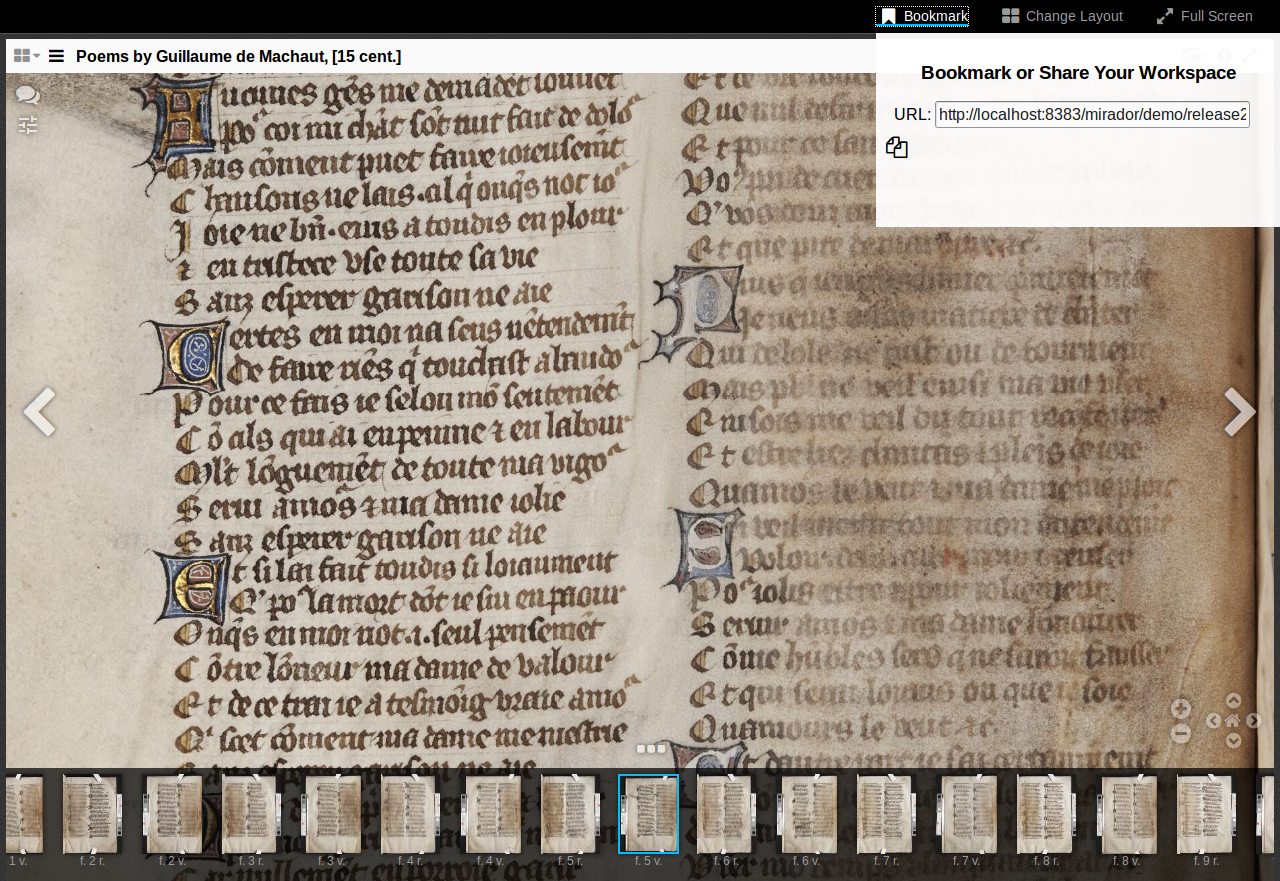
Task: Open thumbnail of folio 9 r.
Action: point(1206,814)
